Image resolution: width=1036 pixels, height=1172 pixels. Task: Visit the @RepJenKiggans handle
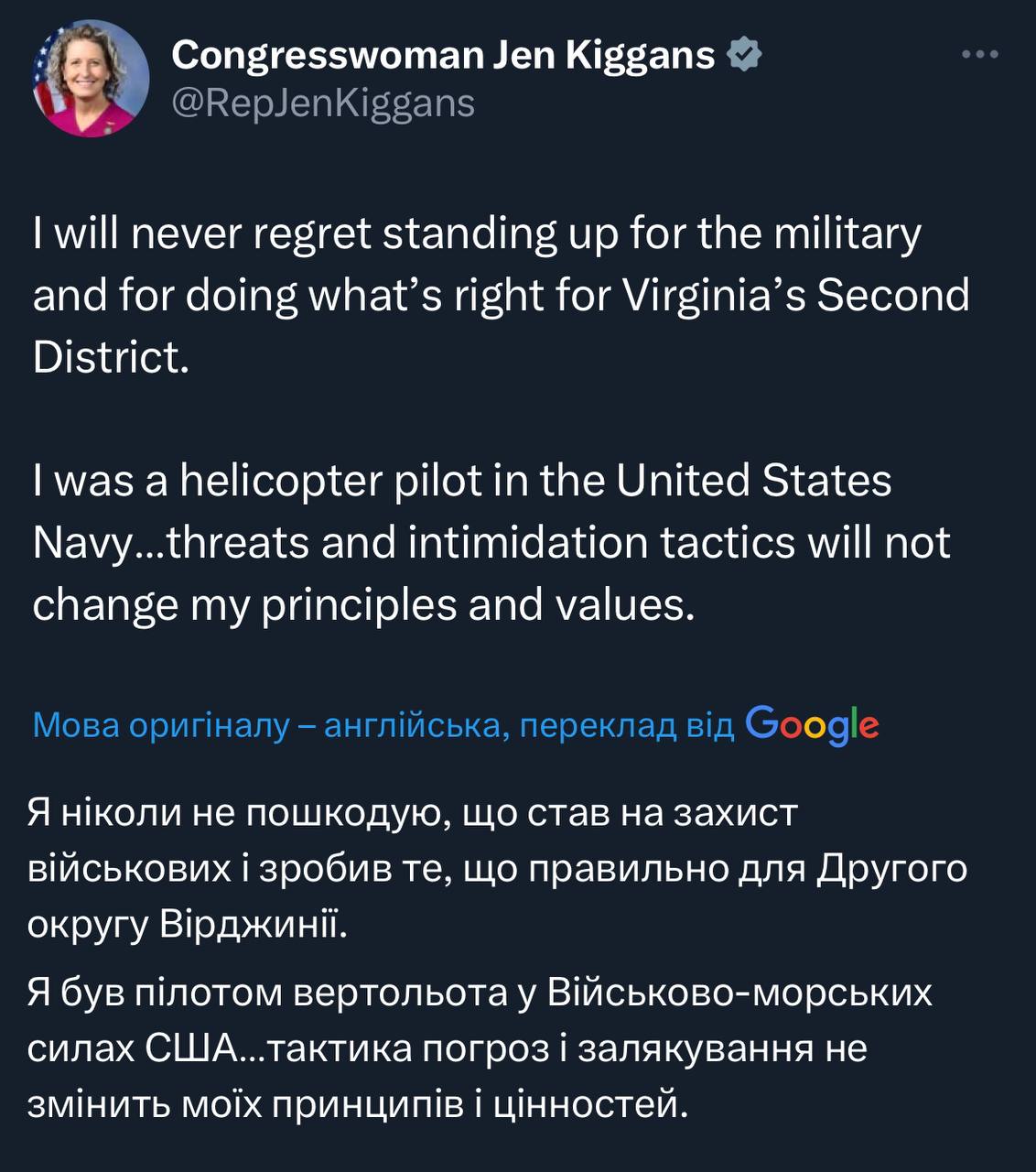point(323,103)
